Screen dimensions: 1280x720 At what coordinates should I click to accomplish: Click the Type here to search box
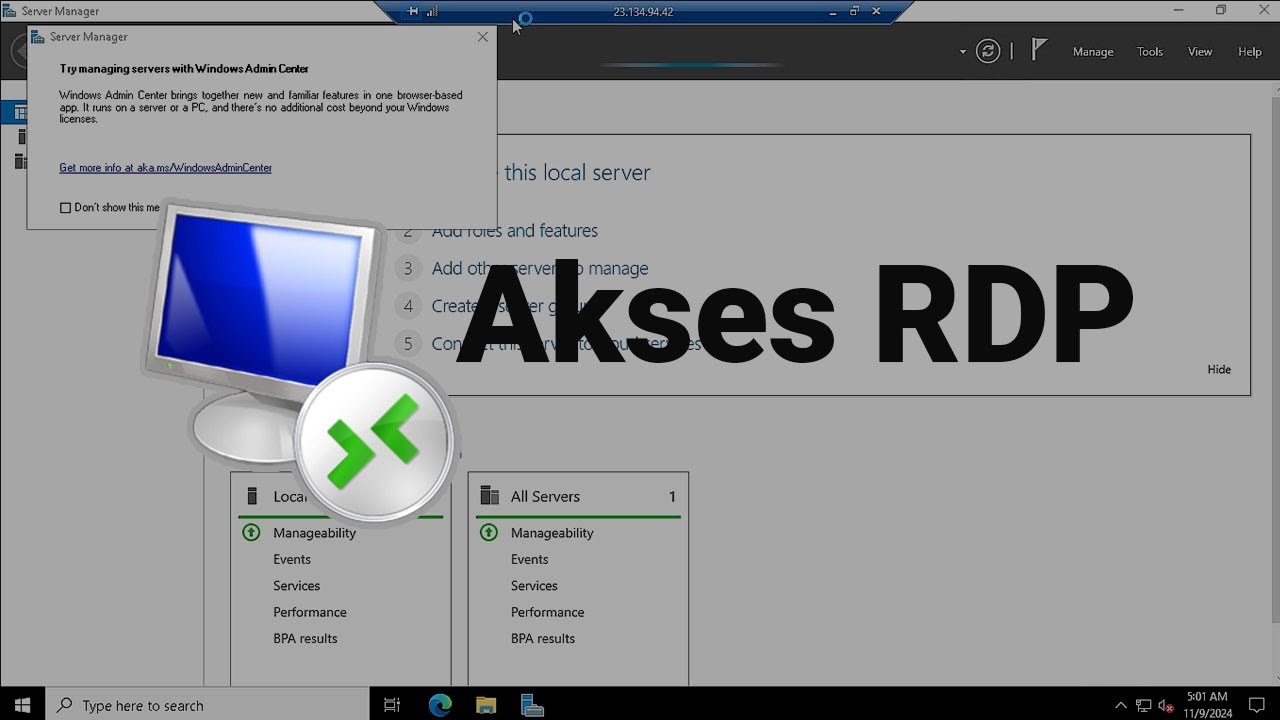(208, 705)
